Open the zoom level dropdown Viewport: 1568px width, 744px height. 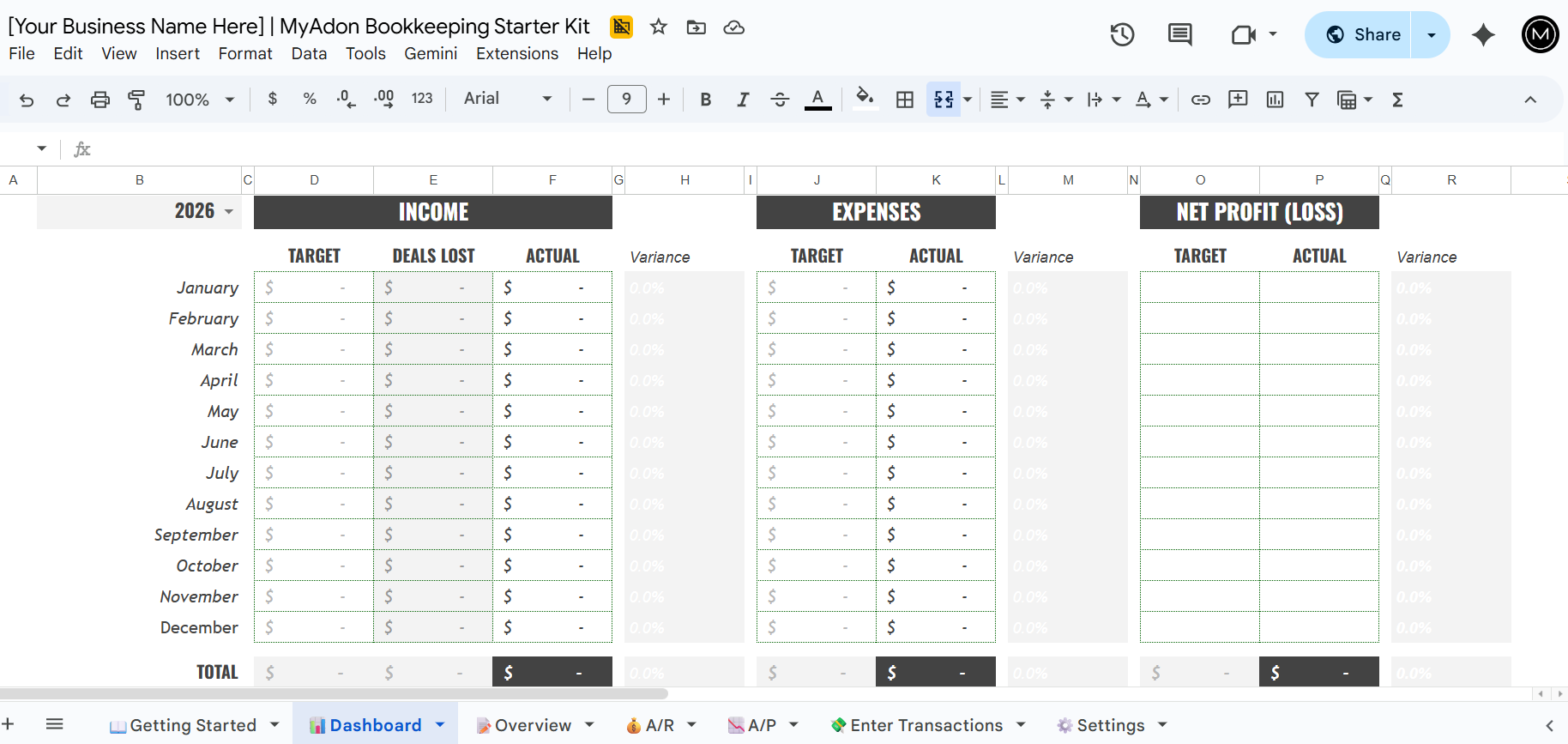(x=200, y=100)
